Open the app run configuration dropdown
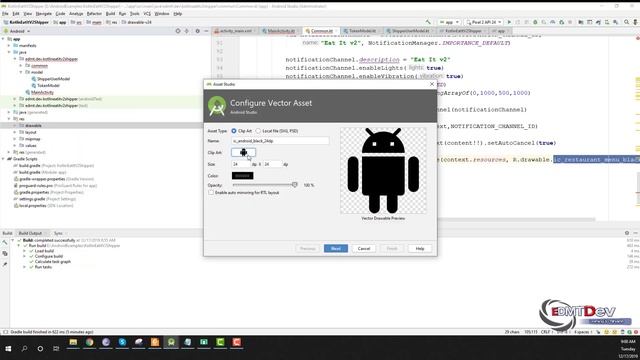Screen dimensions: 640x360 (x=449, y=22)
